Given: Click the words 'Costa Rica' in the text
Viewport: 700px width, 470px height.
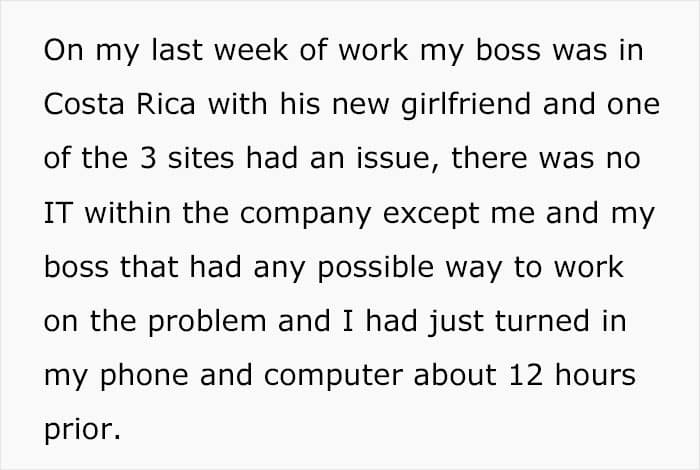Looking at the screenshot, I should tap(120, 104).
